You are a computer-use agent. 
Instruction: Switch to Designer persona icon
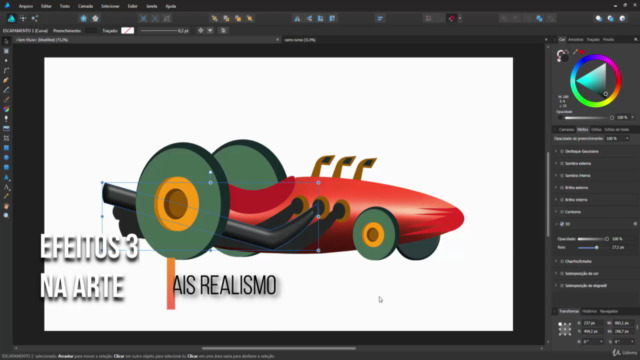point(11,18)
